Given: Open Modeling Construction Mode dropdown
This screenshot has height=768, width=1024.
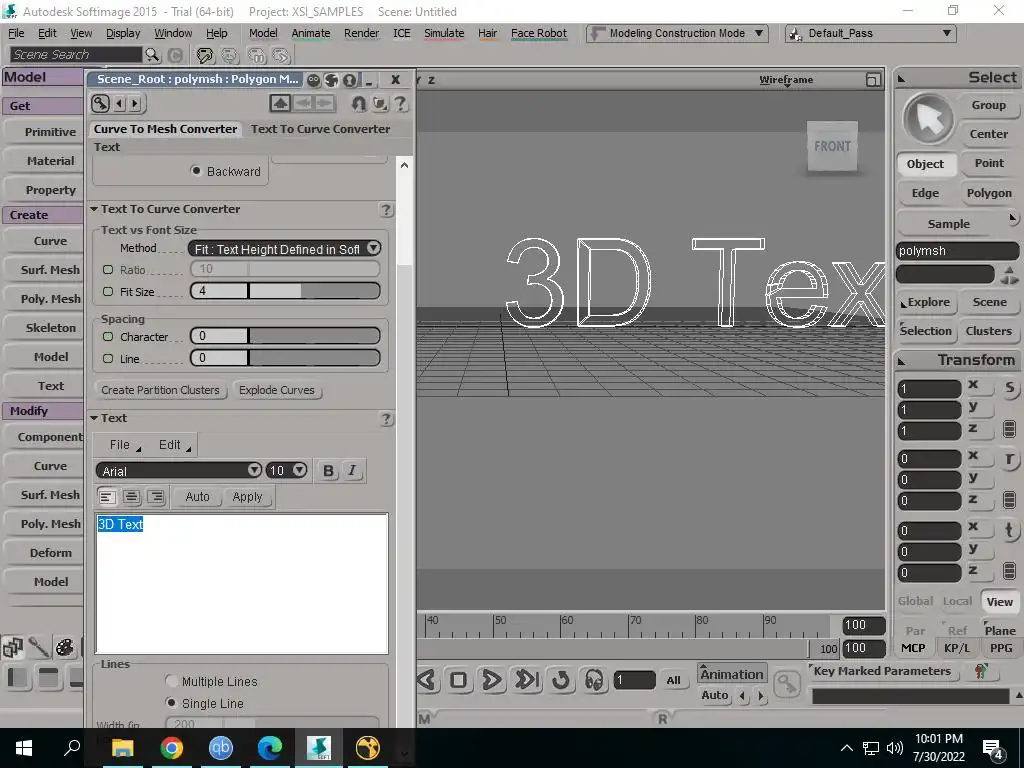Looking at the screenshot, I should pyautogui.click(x=677, y=33).
